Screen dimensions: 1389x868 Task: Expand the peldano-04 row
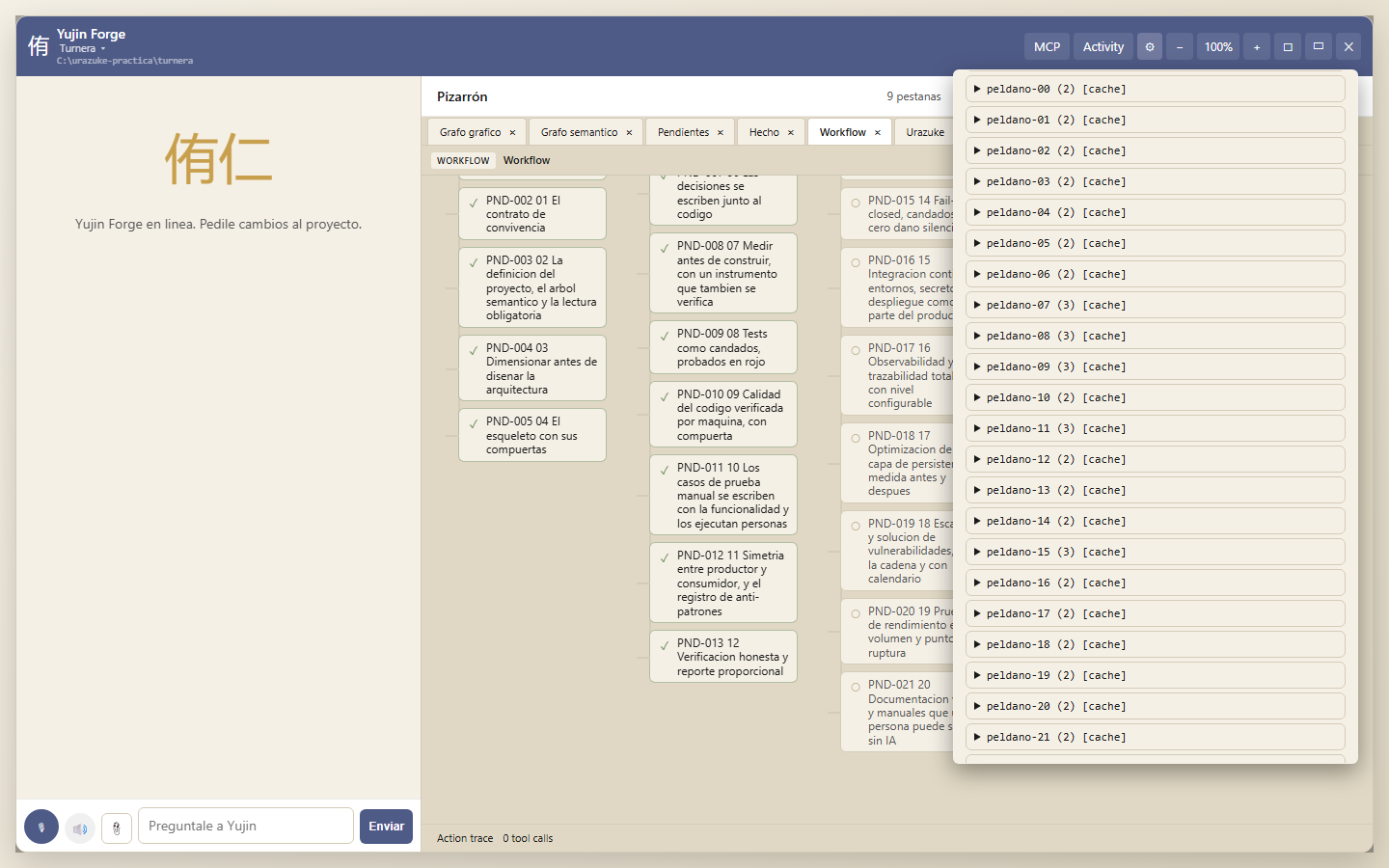[x=1156, y=212]
